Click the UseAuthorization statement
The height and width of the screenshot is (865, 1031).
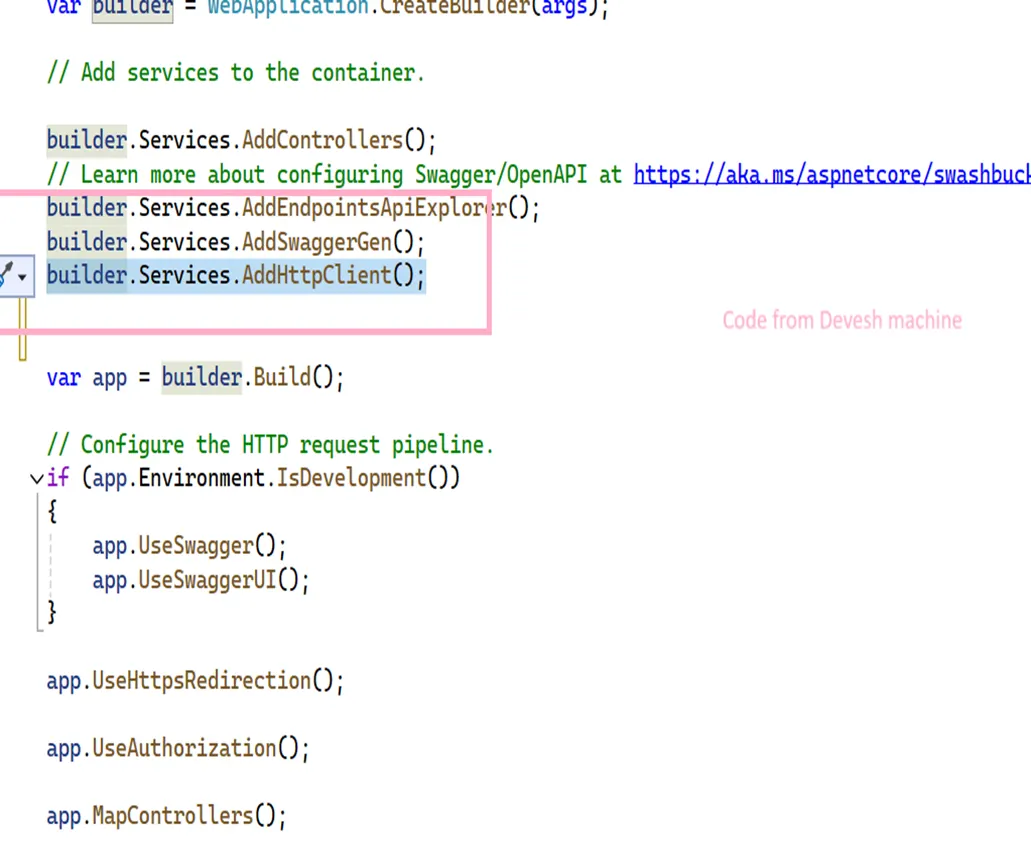coord(178,748)
